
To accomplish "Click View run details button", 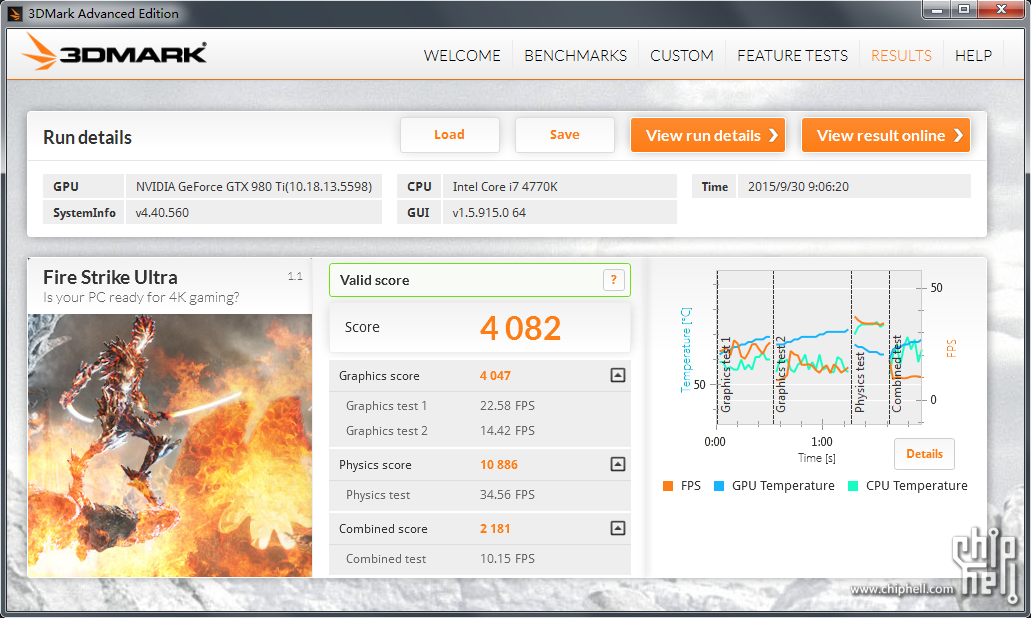I will (x=708, y=135).
